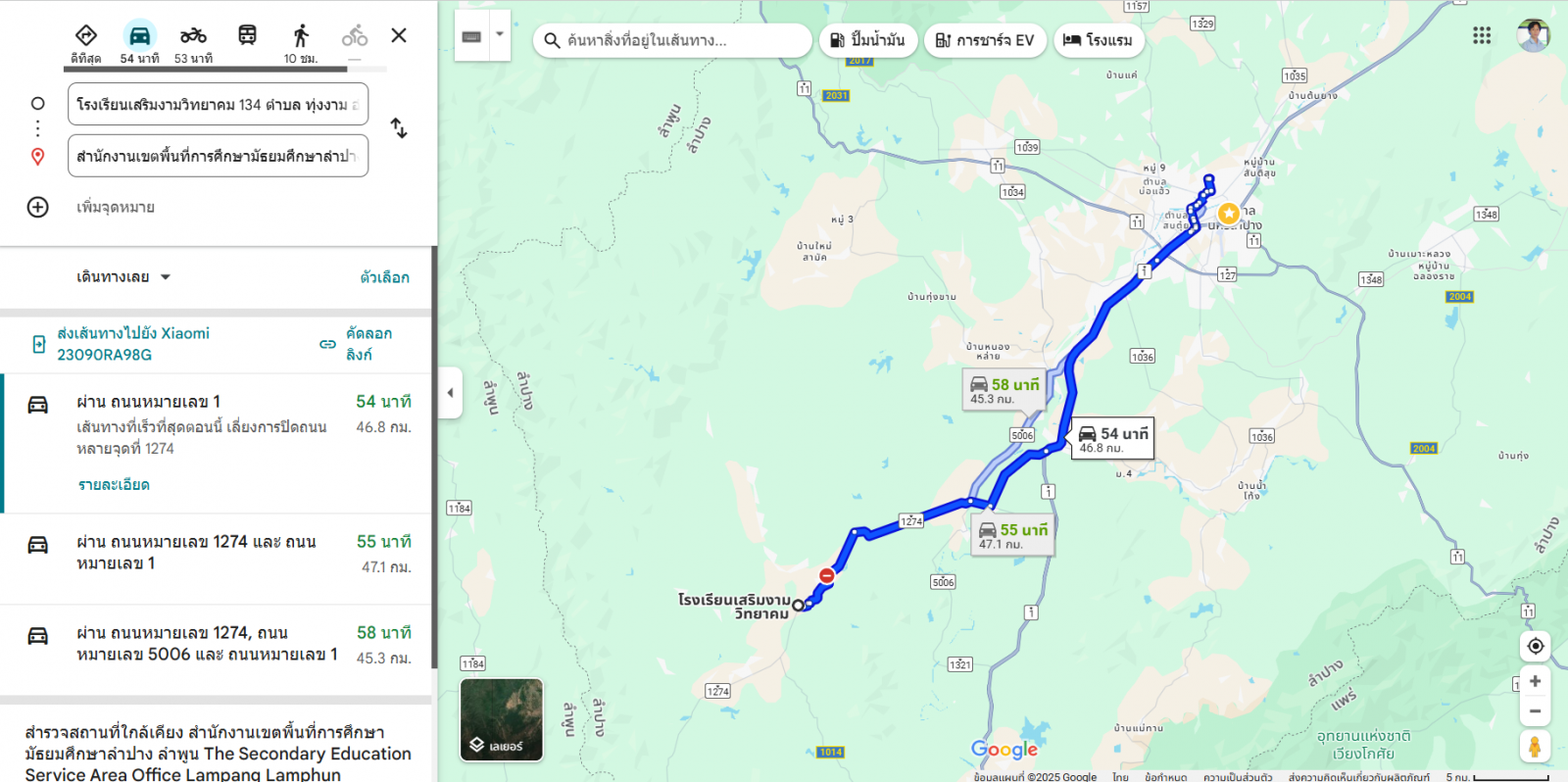Viewport: 1568px width, 782px height.
Task: Select the best travel mode tab
Action: click(x=86, y=43)
